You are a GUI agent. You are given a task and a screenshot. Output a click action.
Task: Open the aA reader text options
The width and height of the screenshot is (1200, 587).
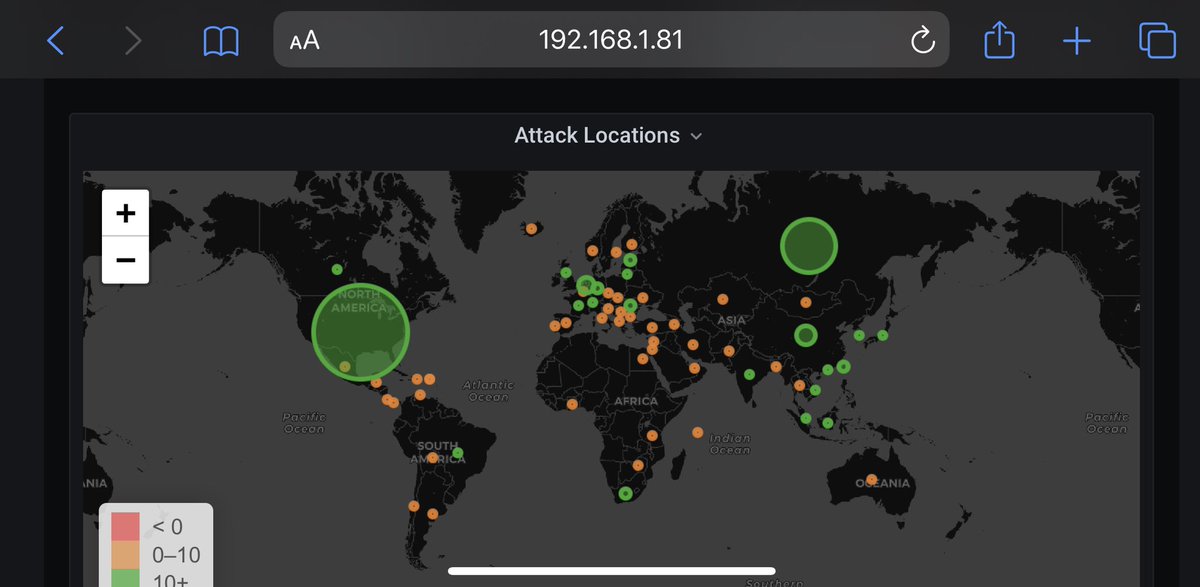[305, 41]
